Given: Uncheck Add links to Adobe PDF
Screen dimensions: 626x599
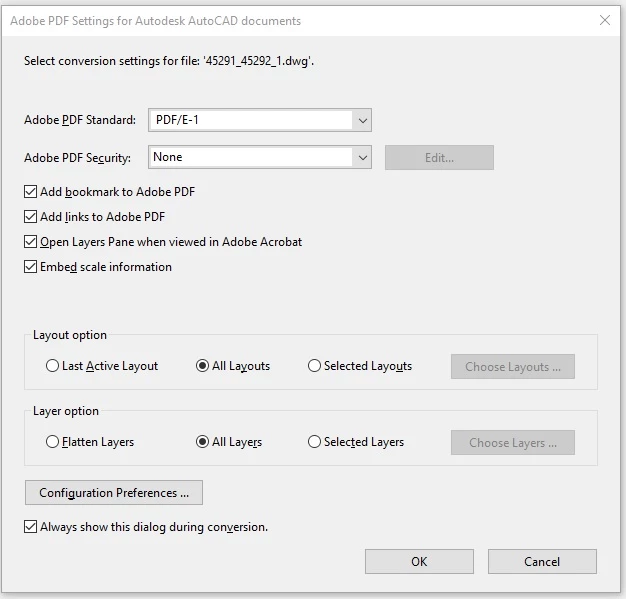Looking at the screenshot, I should click(30, 217).
